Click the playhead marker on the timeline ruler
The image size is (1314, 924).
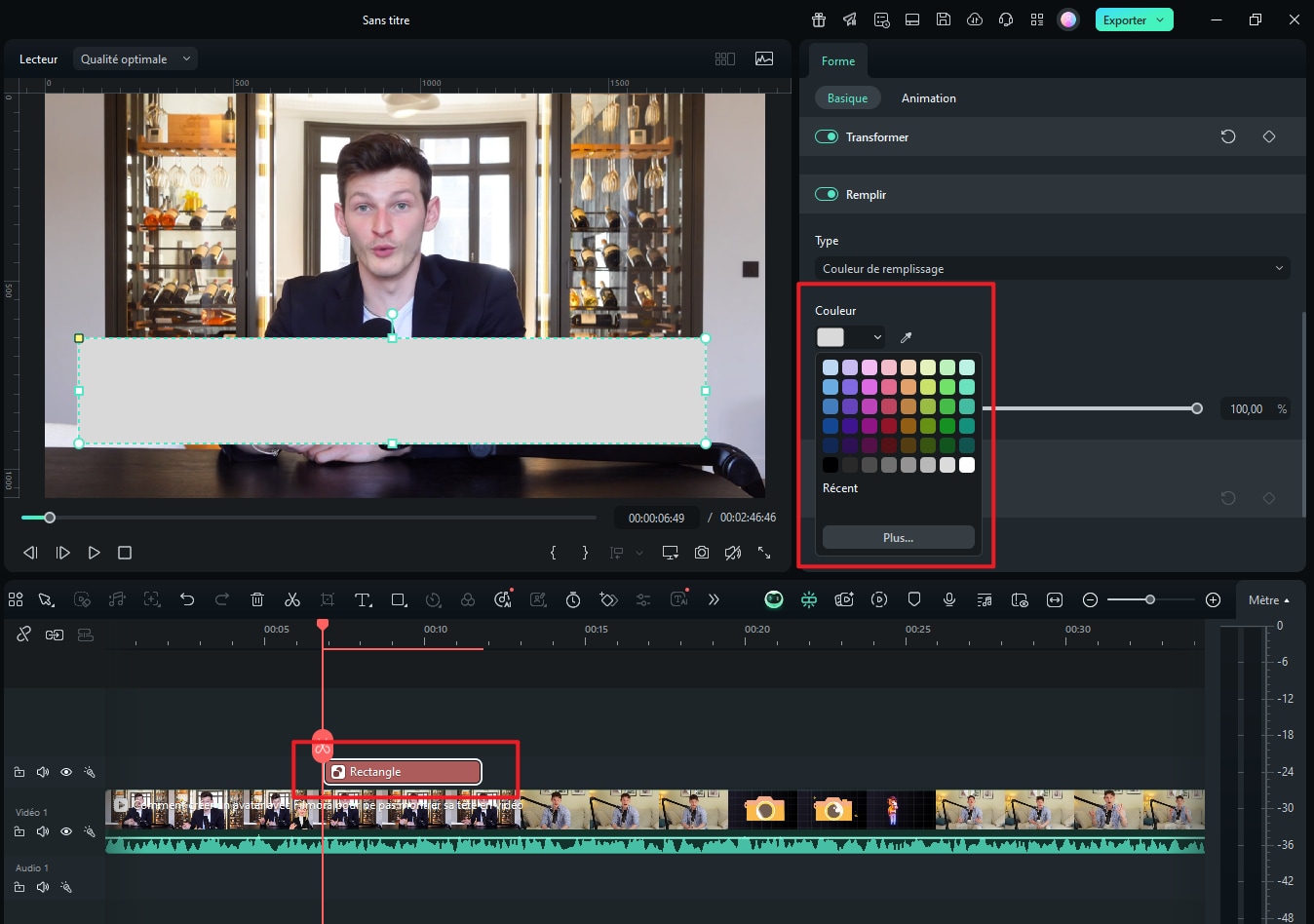coord(323,624)
